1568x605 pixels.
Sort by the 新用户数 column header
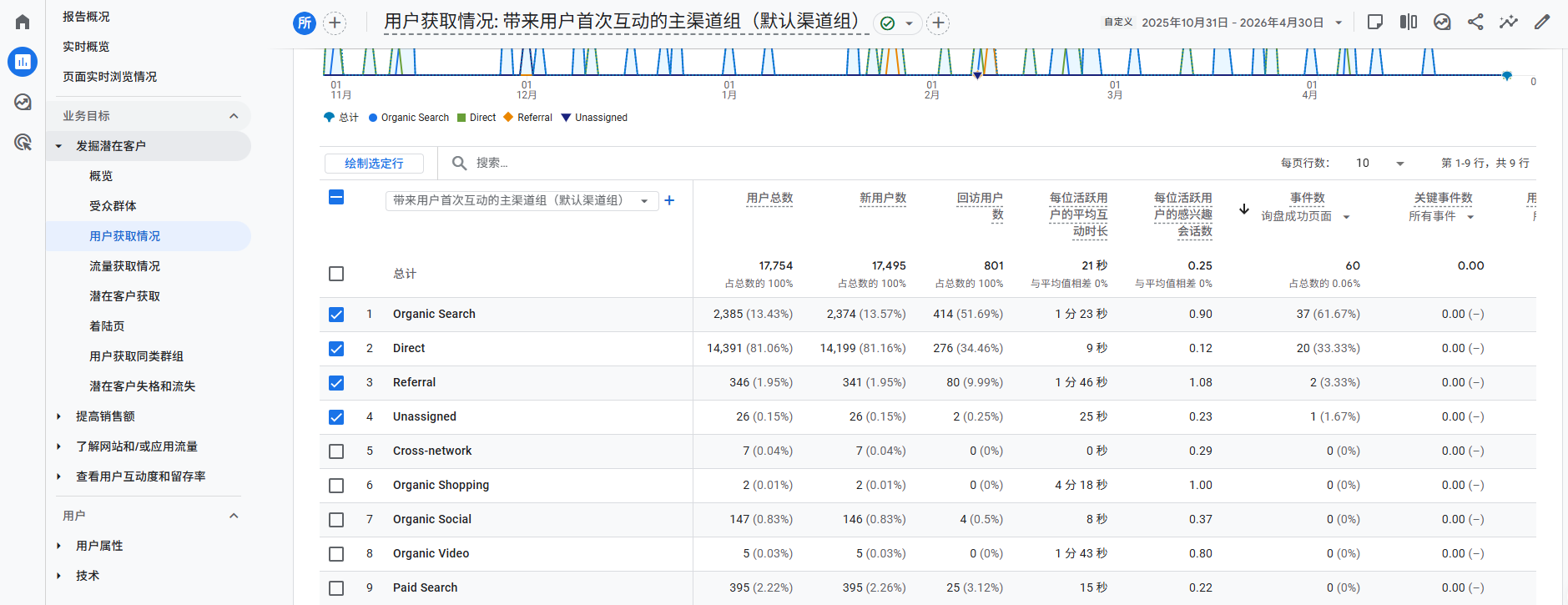coord(883,198)
